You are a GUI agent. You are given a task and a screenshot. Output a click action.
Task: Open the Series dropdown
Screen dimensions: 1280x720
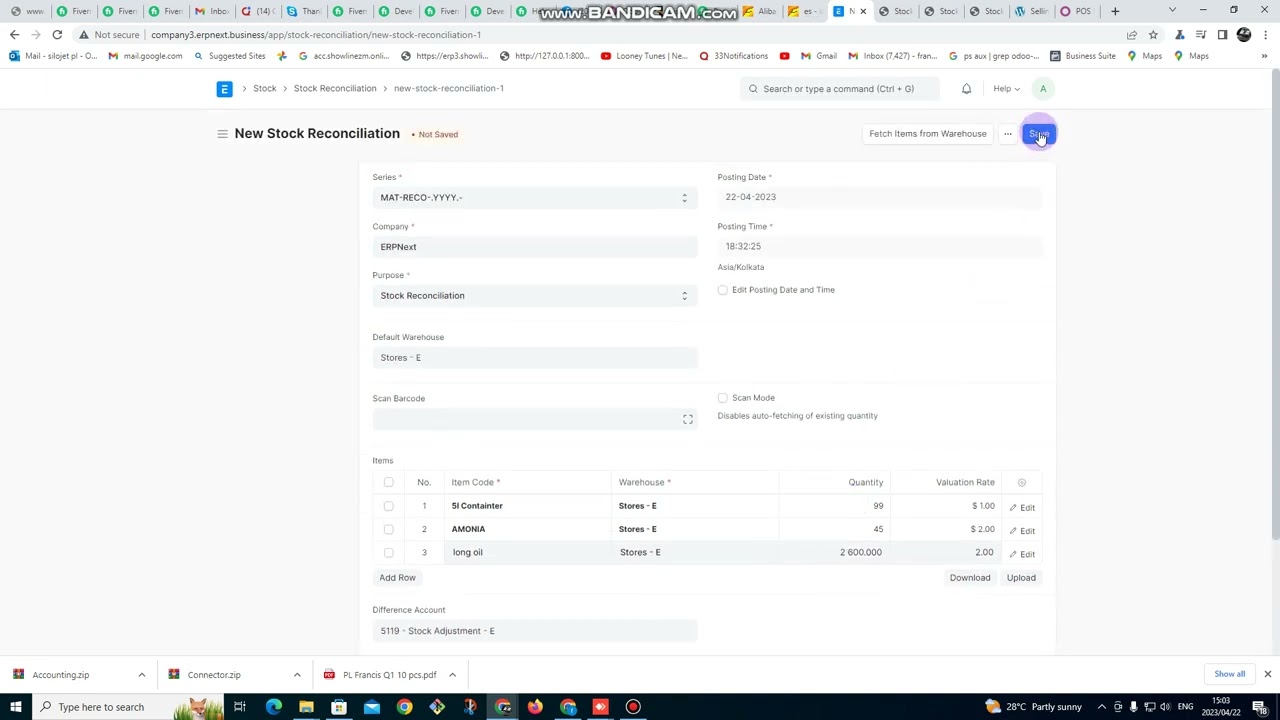[x=535, y=198]
